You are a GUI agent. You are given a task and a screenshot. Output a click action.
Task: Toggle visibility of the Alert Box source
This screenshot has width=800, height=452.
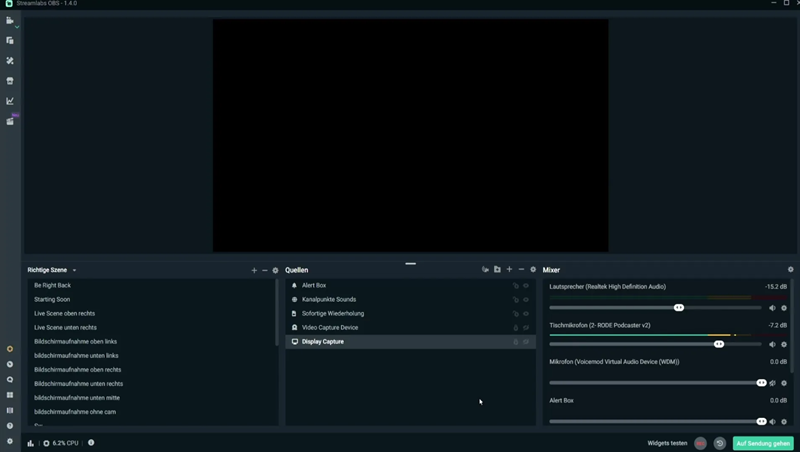point(526,286)
